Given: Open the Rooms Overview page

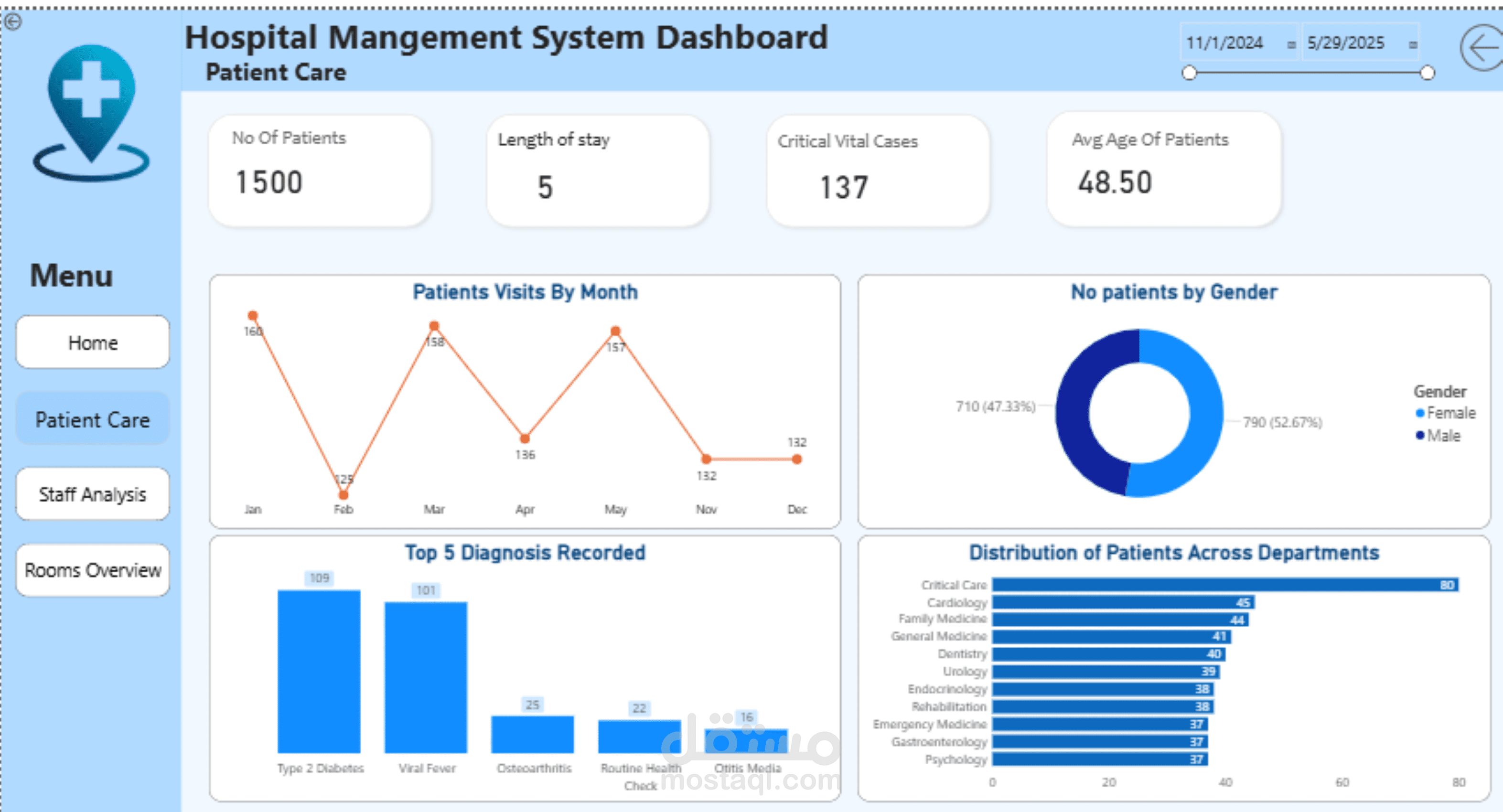Looking at the screenshot, I should (x=93, y=570).
